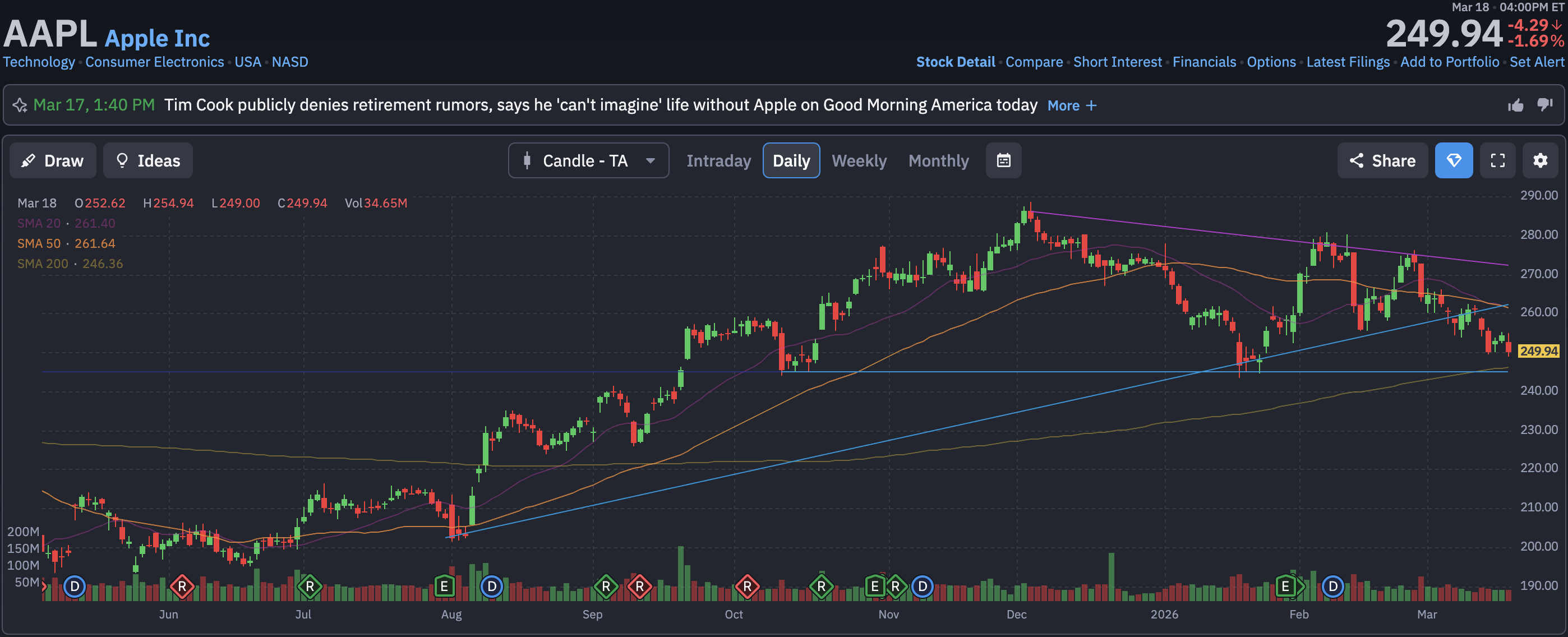Click the Draw button
Screen dimensions: 1568x637
(52, 160)
